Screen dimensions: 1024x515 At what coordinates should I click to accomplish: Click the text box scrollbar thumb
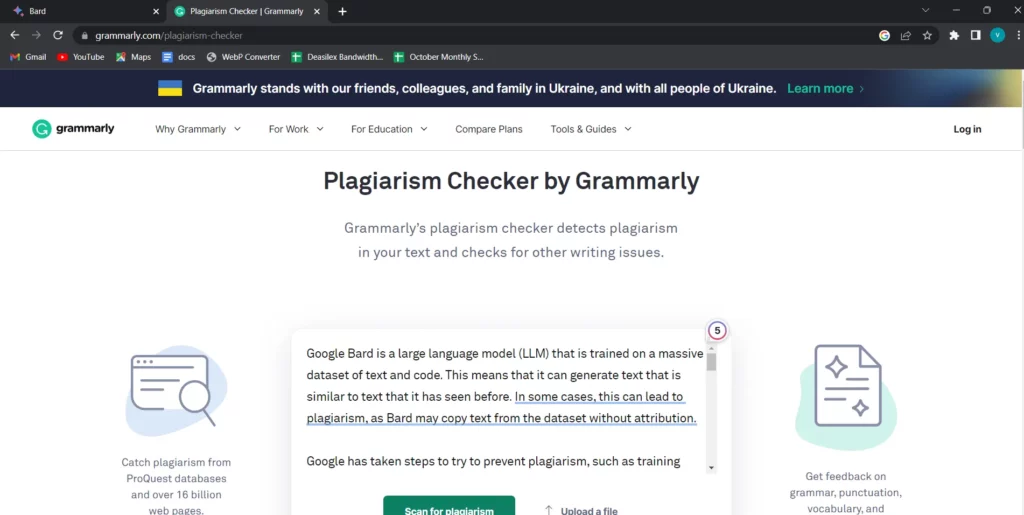711,362
